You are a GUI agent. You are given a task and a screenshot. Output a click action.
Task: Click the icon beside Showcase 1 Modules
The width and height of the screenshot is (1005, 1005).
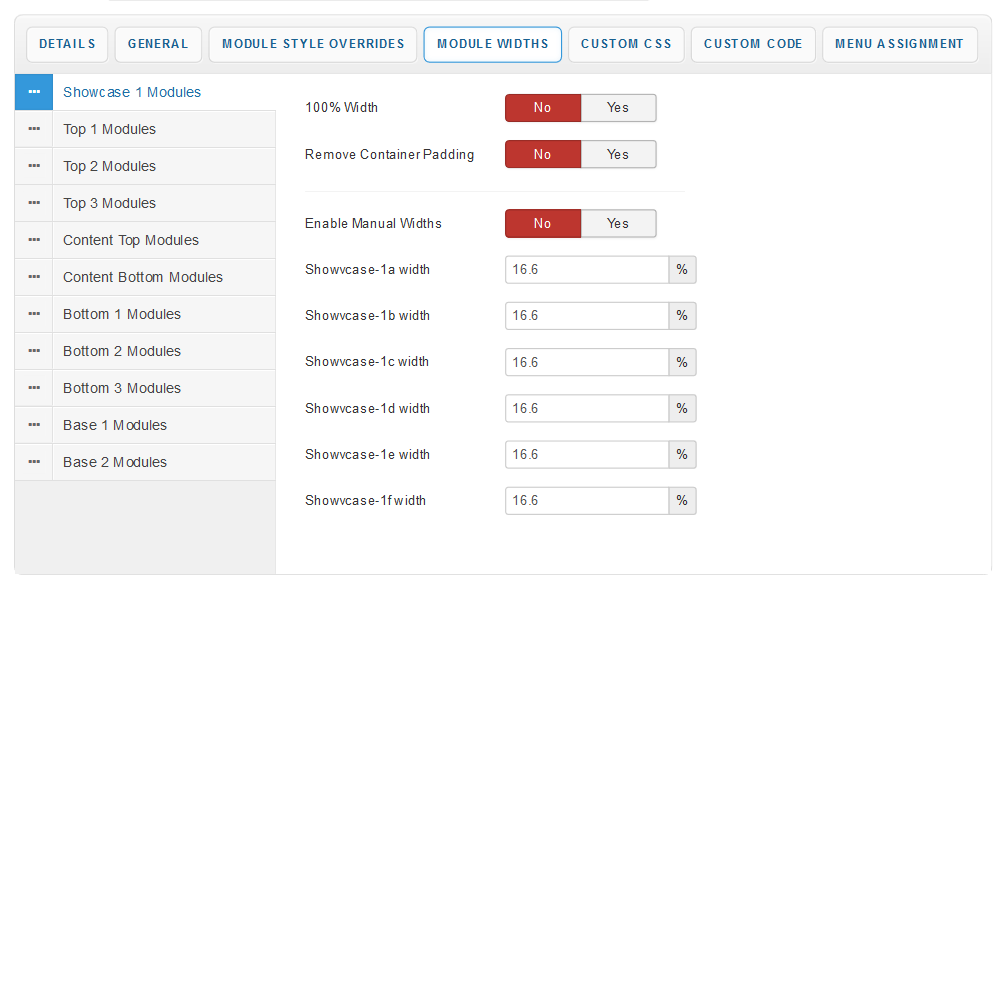pos(34,92)
